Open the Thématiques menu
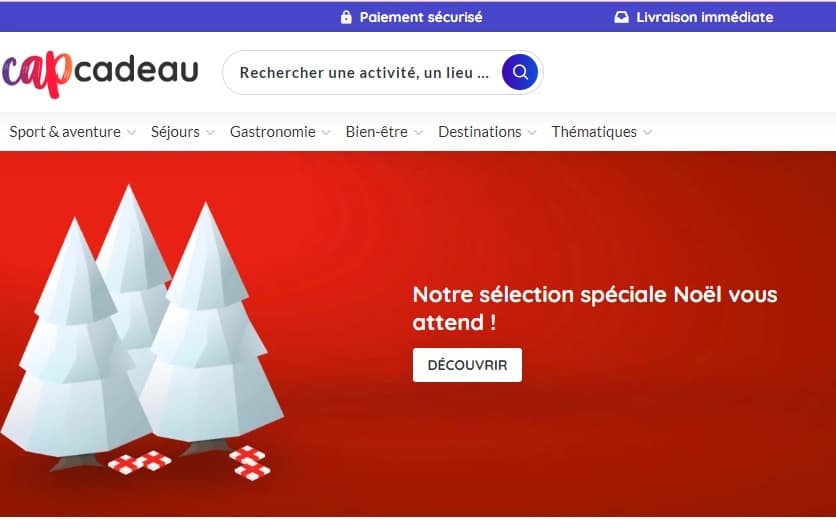This screenshot has height=520, width=836. pos(594,132)
